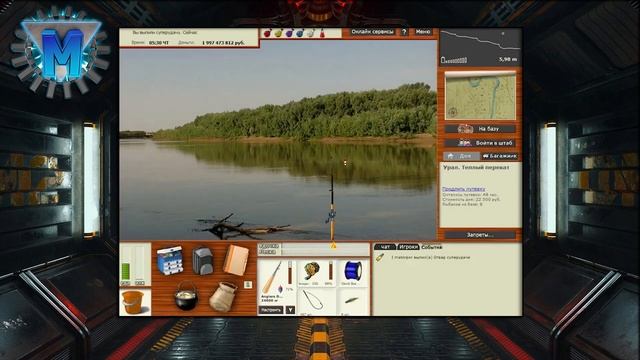Click the yellow potion flask
This screenshot has height=360, width=640.
(x=278, y=33)
